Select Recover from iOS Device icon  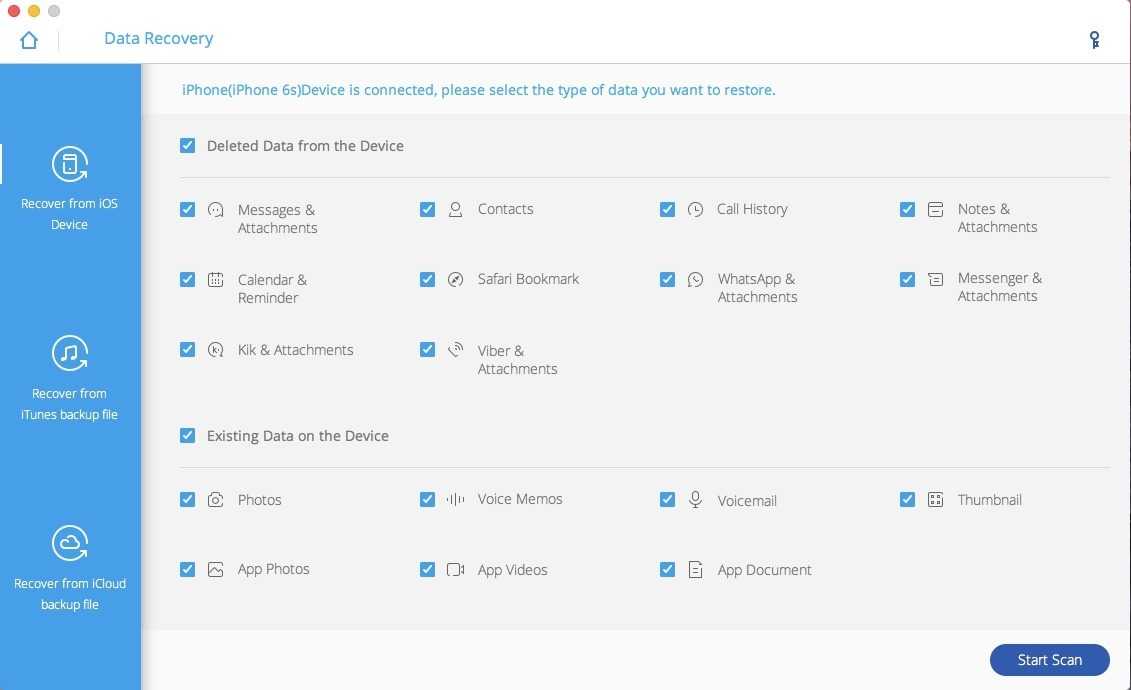tap(70, 164)
